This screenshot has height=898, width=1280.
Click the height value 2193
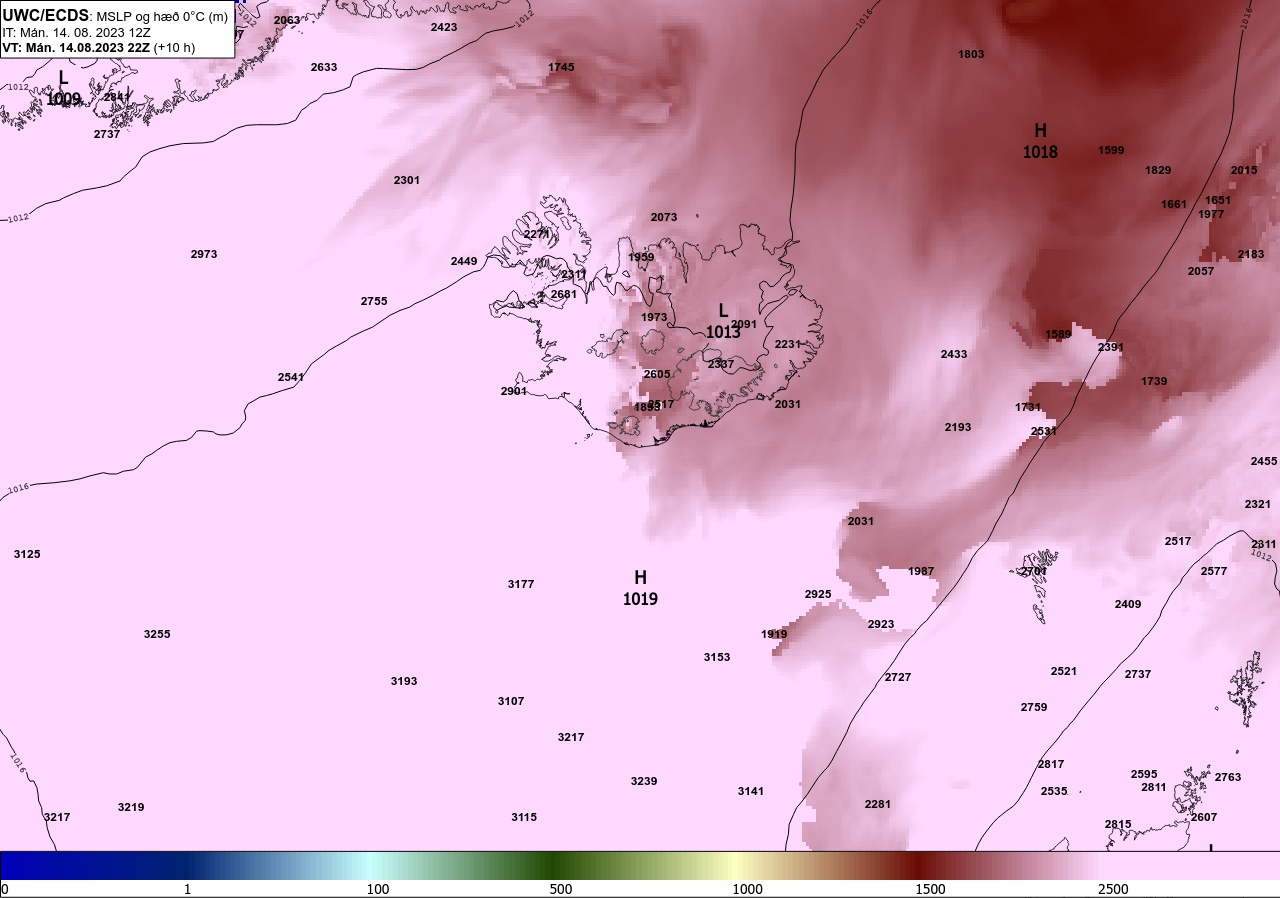(958, 427)
